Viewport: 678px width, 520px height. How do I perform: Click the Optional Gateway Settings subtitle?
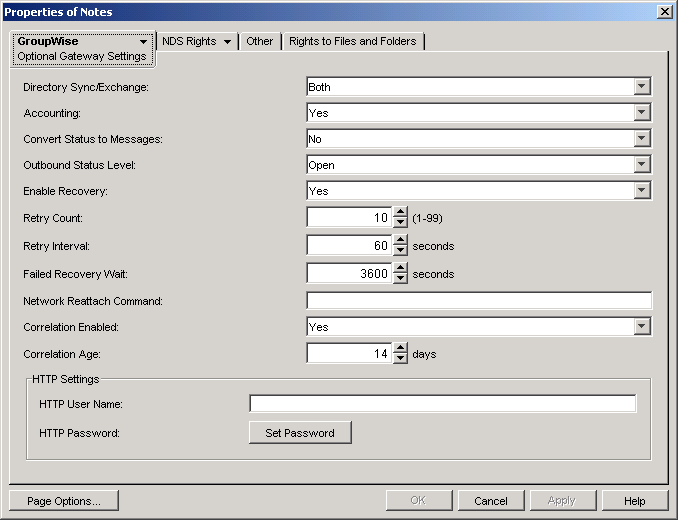pyautogui.click(x=82, y=56)
